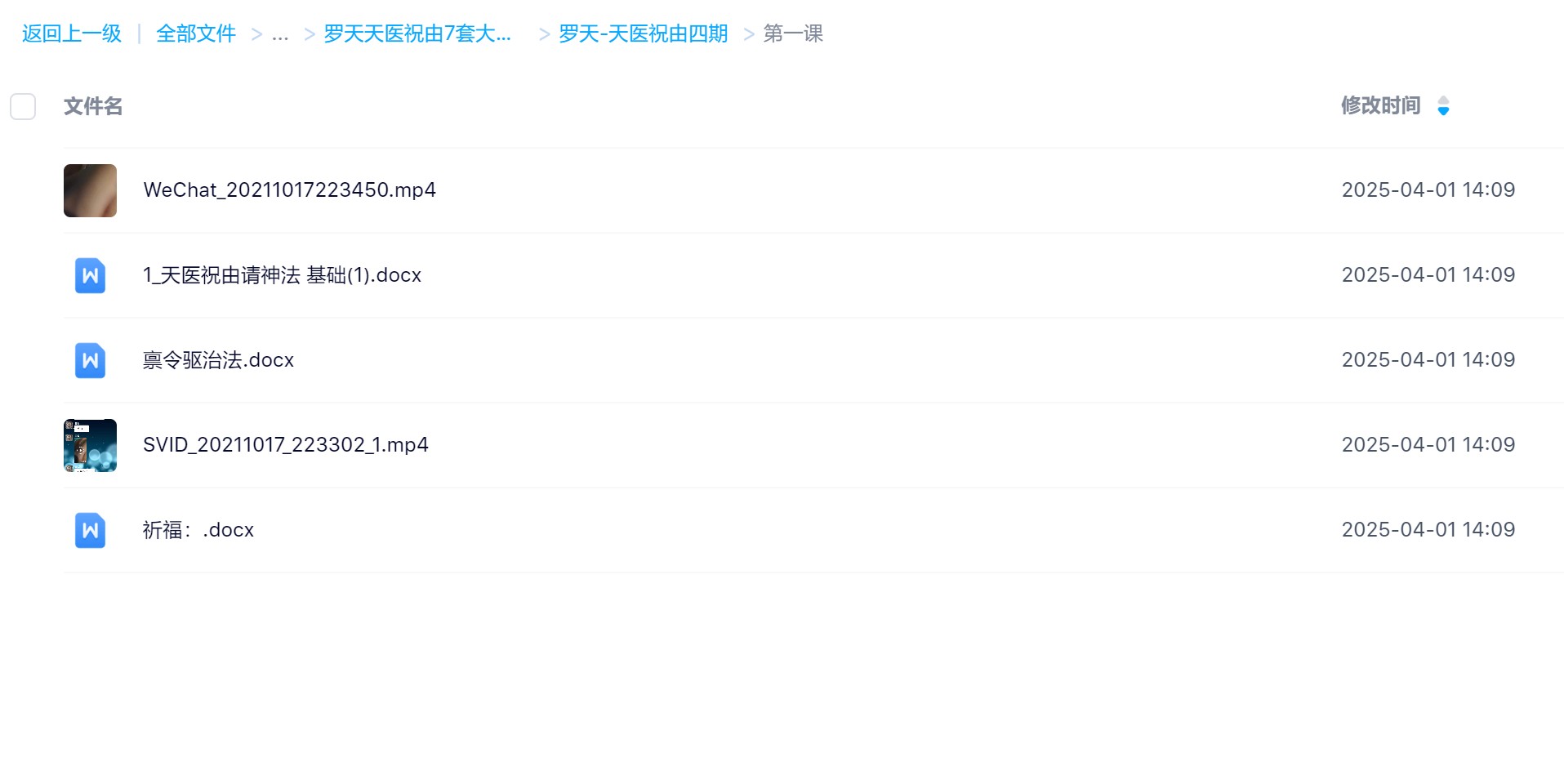Click the Word icon beside 祈福：.docx
Viewport: 1564px width, 784px height.
point(90,530)
